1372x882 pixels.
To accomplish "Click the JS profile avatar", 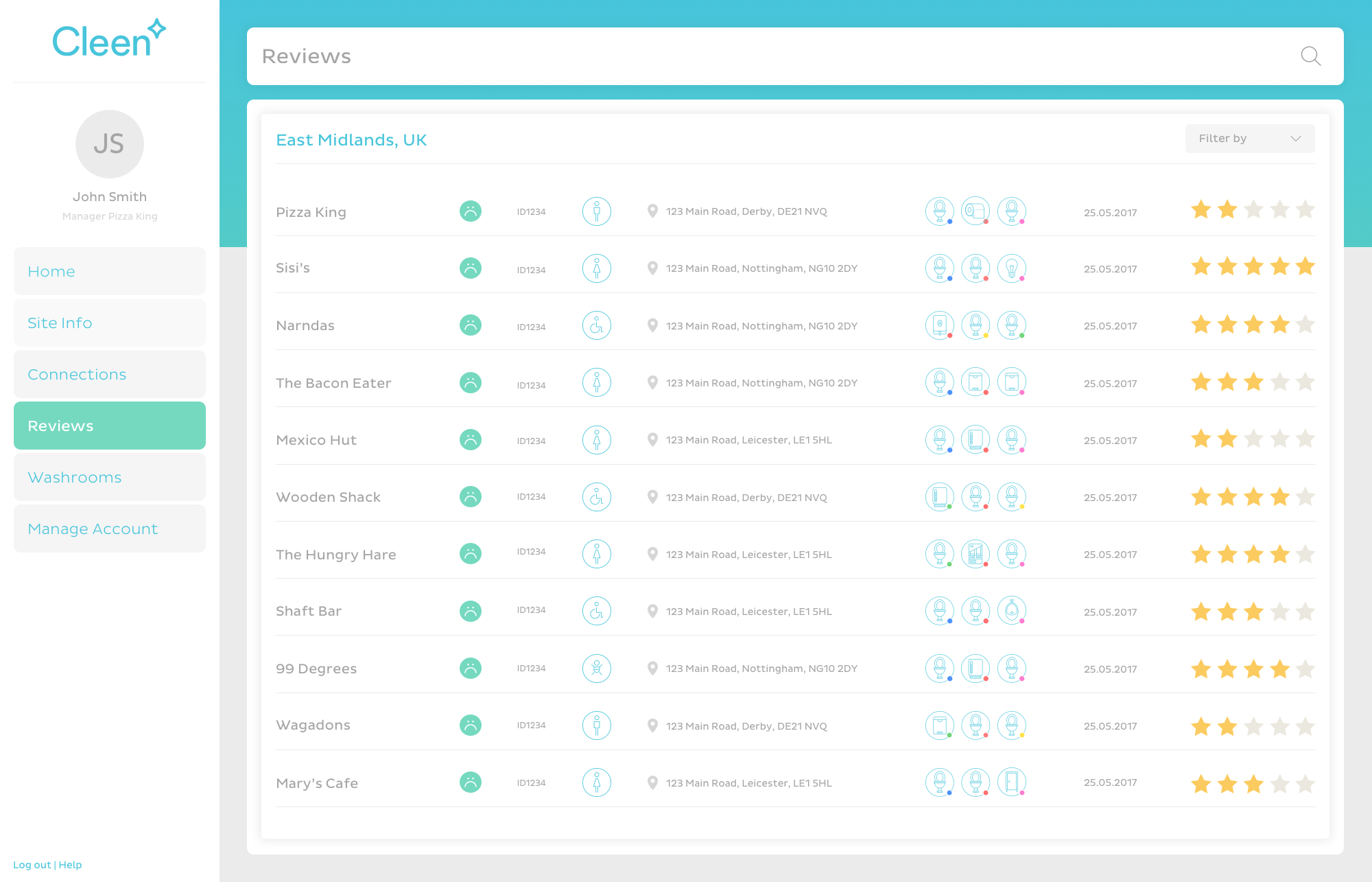I will click(110, 144).
